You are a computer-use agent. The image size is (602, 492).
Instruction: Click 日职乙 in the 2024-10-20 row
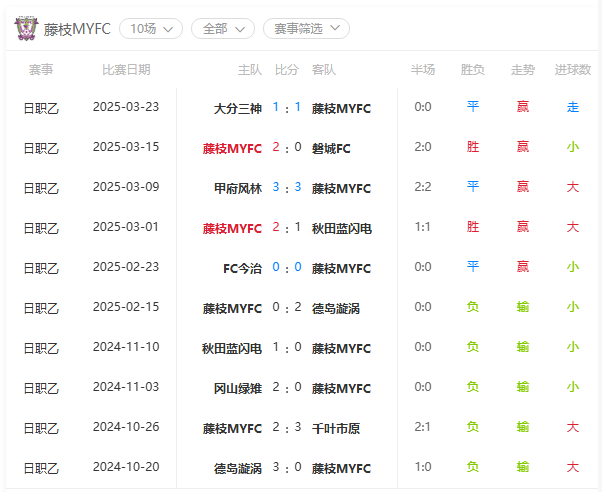point(41,468)
